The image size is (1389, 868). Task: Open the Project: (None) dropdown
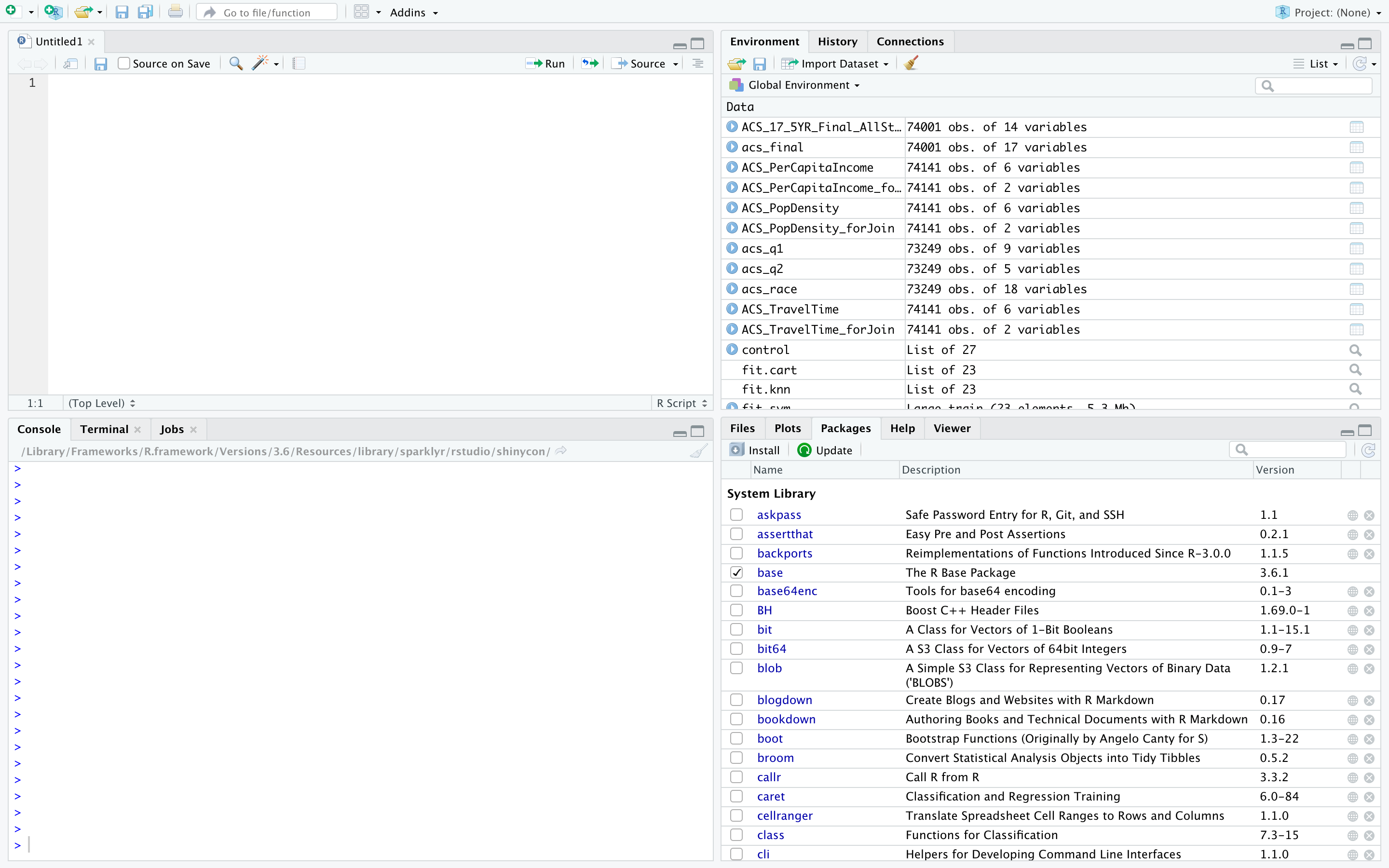[1329, 13]
